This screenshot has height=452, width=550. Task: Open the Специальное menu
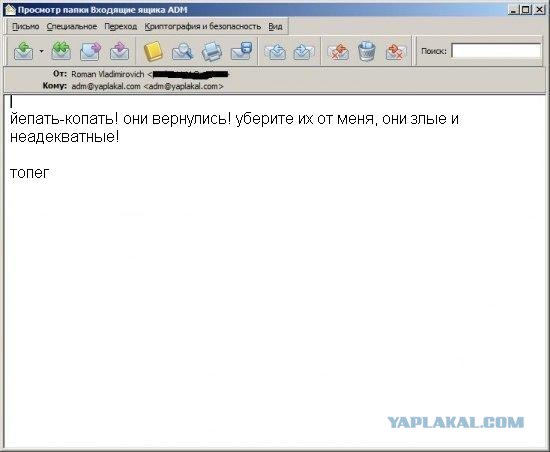point(72,27)
